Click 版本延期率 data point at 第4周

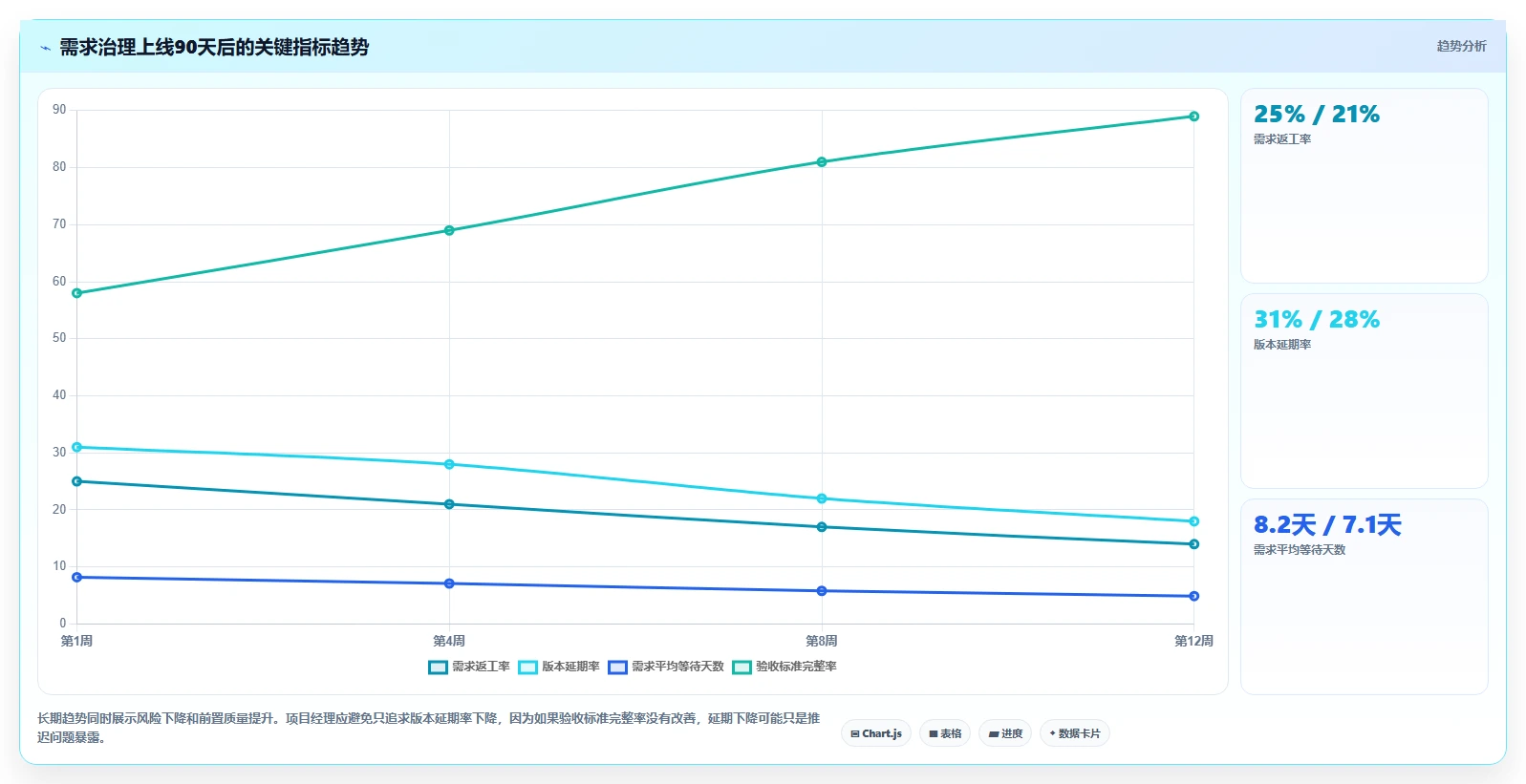[449, 464]
